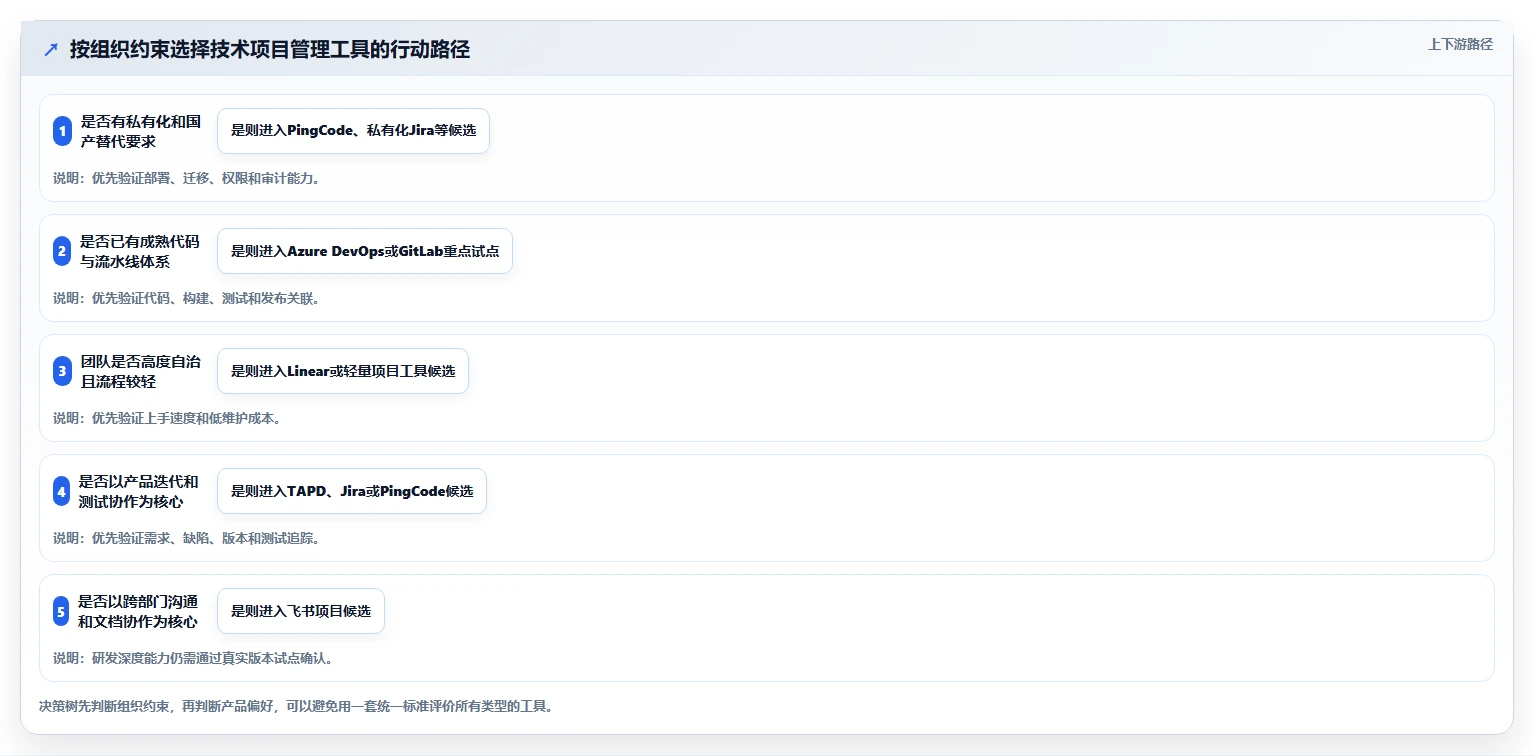This screenshot has height=756, width=1534.
Task: Click question 是否以产品迭代和测试协作为核心
Action: click(x=139, y=491)
